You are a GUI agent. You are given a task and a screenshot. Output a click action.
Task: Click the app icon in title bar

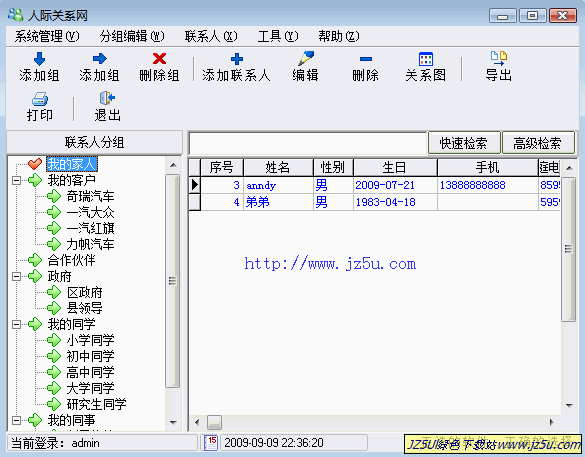pyautogui.click(x=16, y=15)
